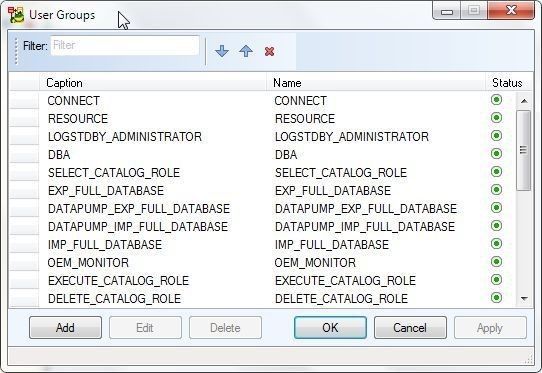
Task: Close the User Groups window
Action: tap(511, 10)
